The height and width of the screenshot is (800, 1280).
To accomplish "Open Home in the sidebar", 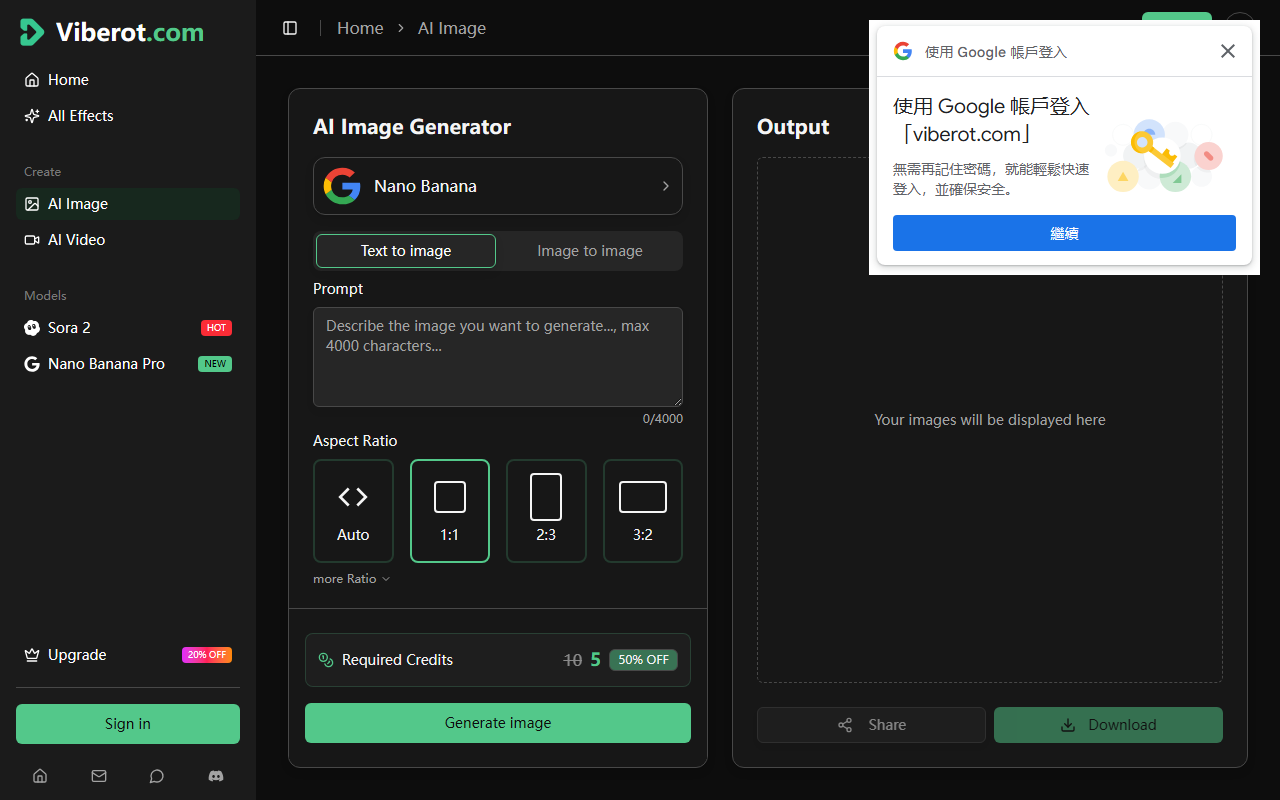I will 128,80.
